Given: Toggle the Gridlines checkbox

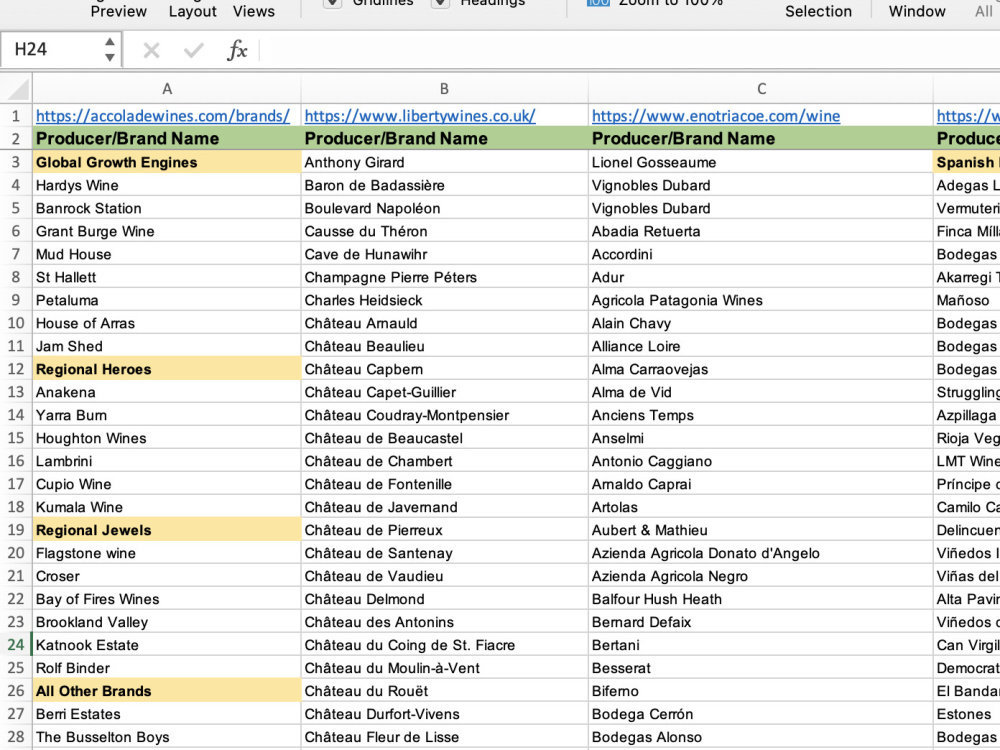Looking at the screenshot, I should tap(332, 3).
